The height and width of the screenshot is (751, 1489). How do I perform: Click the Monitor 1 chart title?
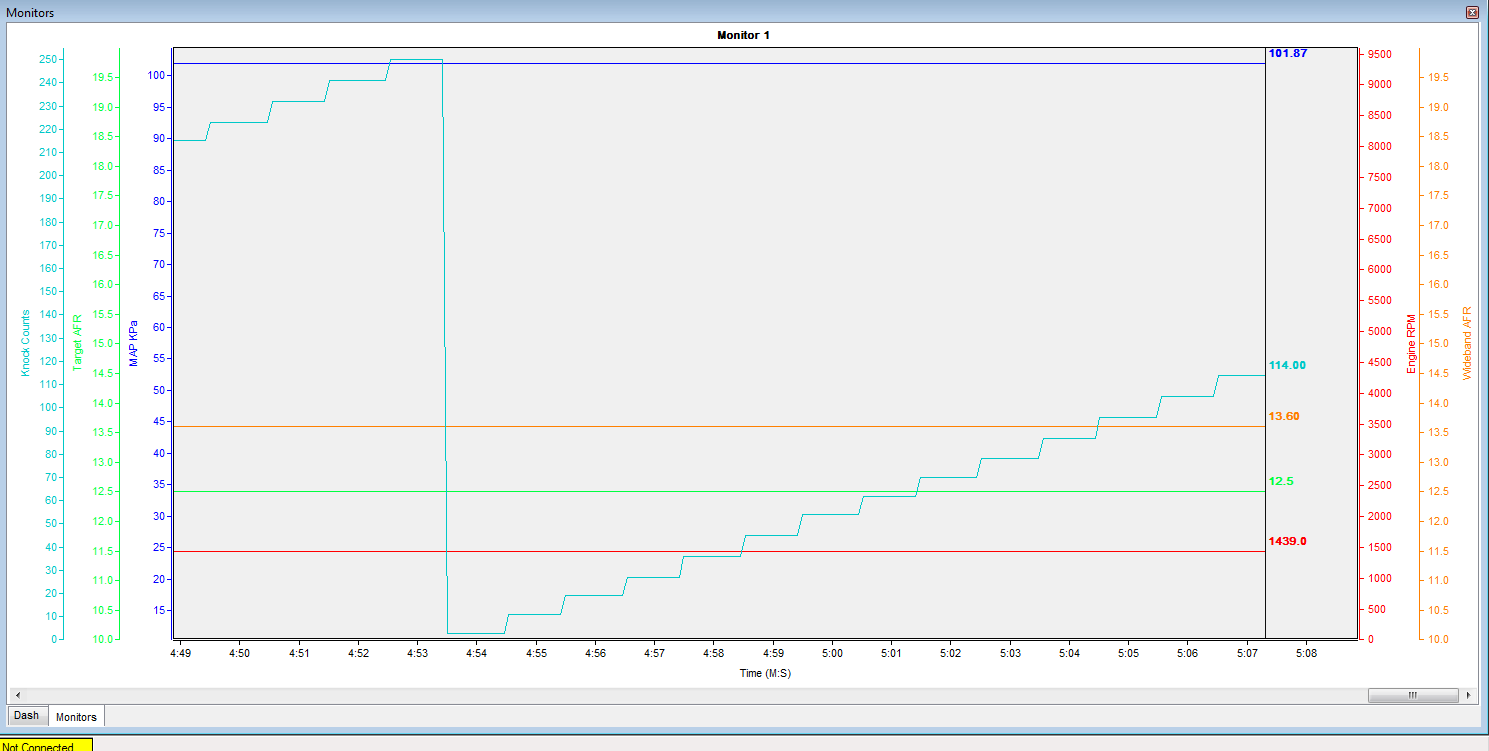coord(743,35)
